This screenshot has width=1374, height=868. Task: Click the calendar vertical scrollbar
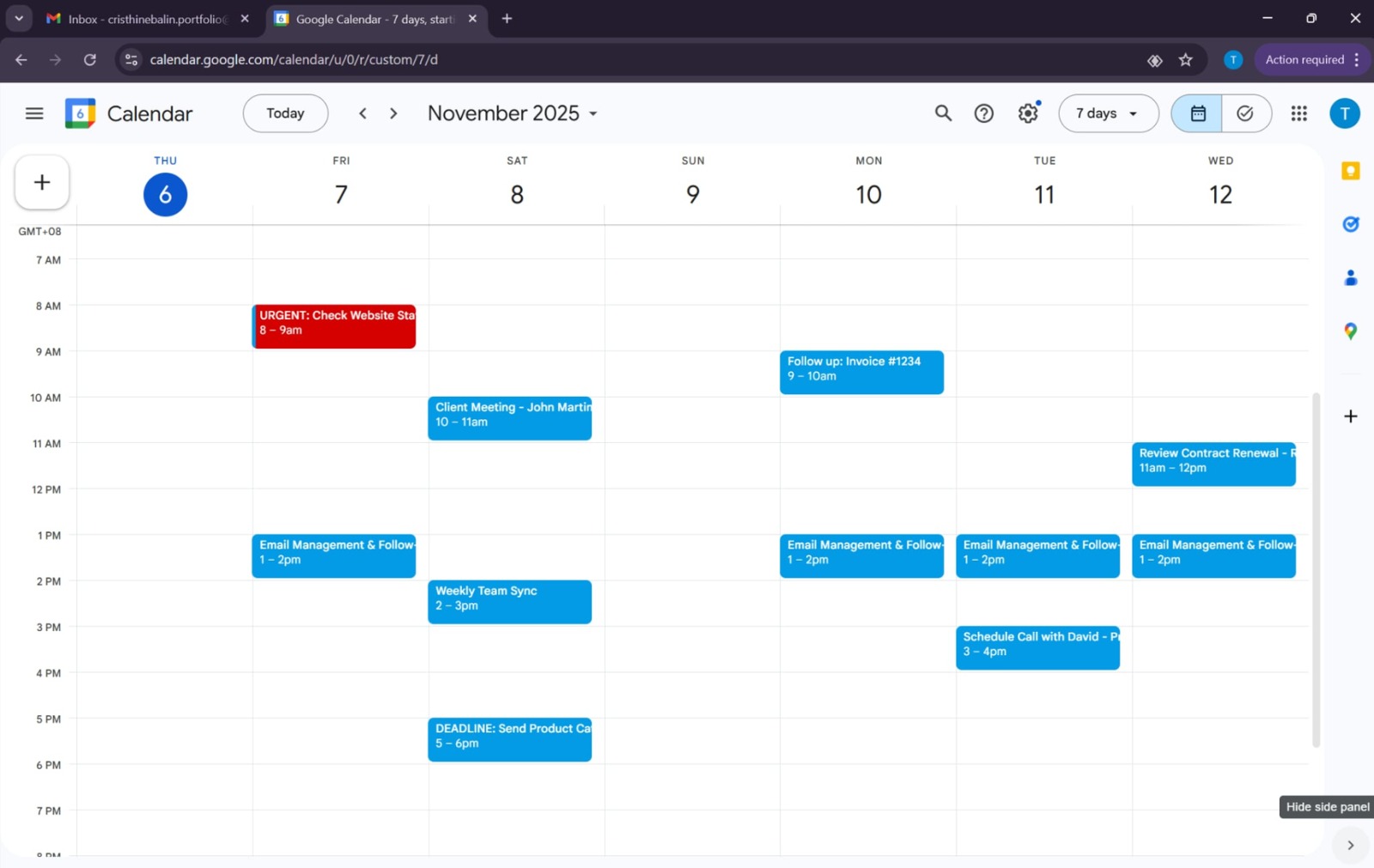(x=1316, y=570)
